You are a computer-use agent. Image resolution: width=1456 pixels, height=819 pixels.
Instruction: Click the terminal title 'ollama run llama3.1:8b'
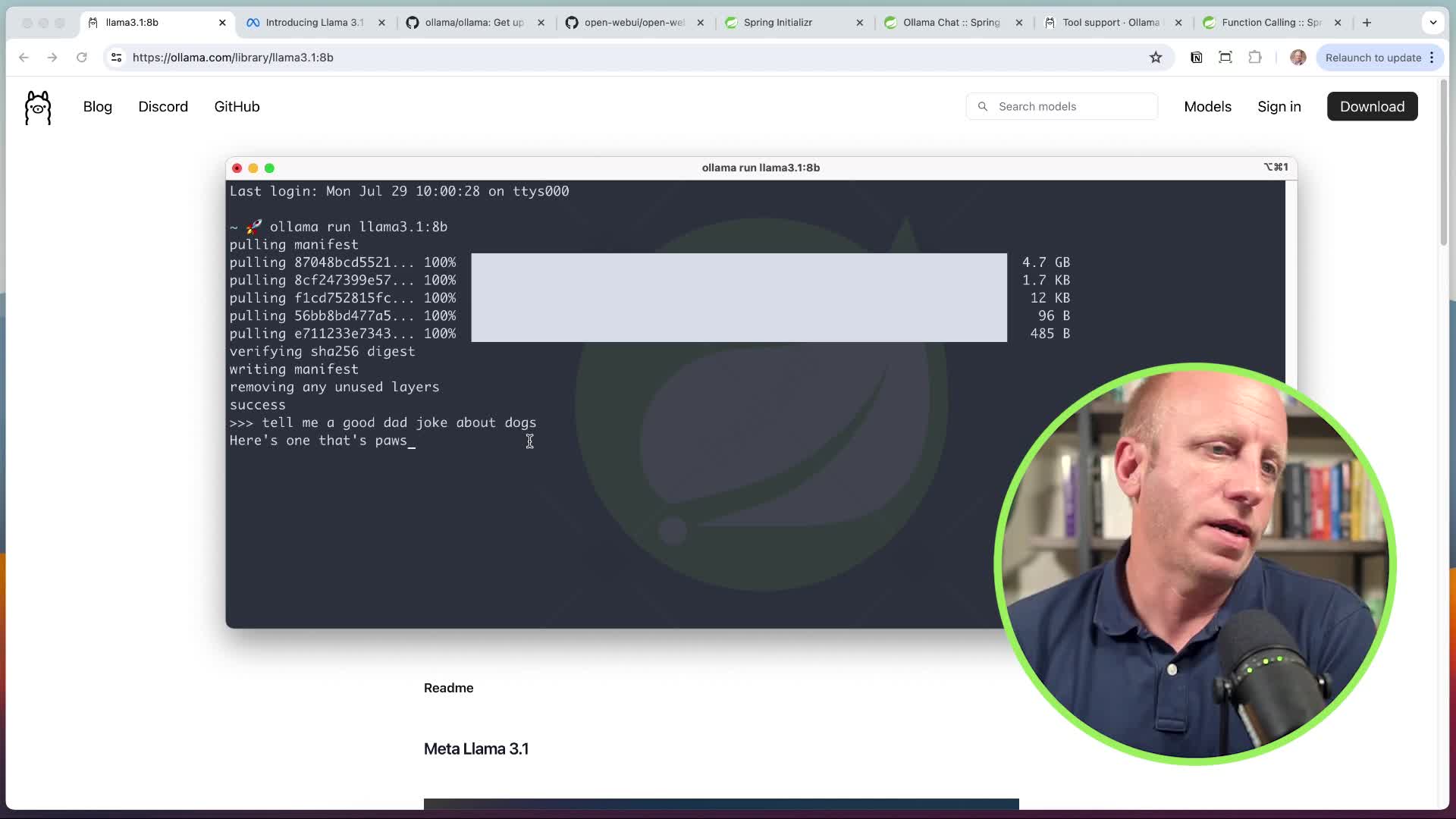[x=761, y=168]
